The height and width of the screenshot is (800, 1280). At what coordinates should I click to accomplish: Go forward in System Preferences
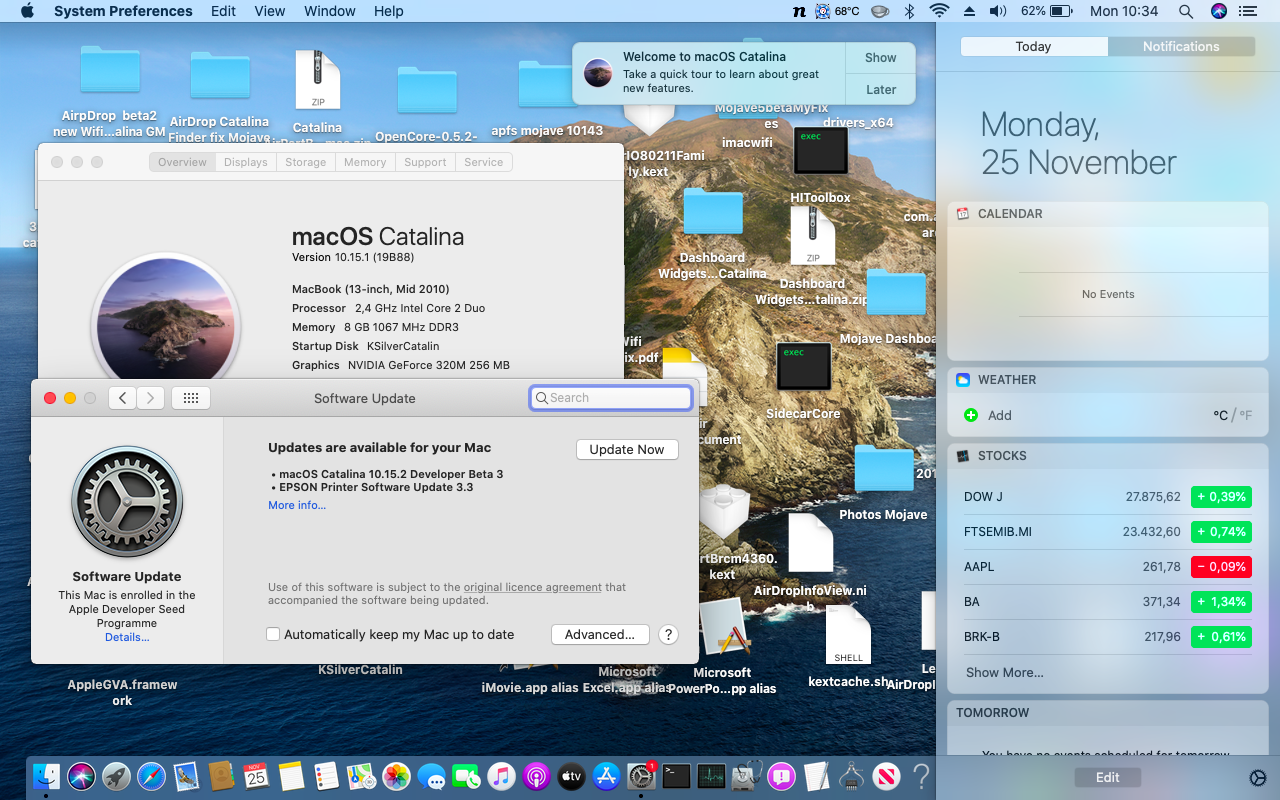point(151,398)
